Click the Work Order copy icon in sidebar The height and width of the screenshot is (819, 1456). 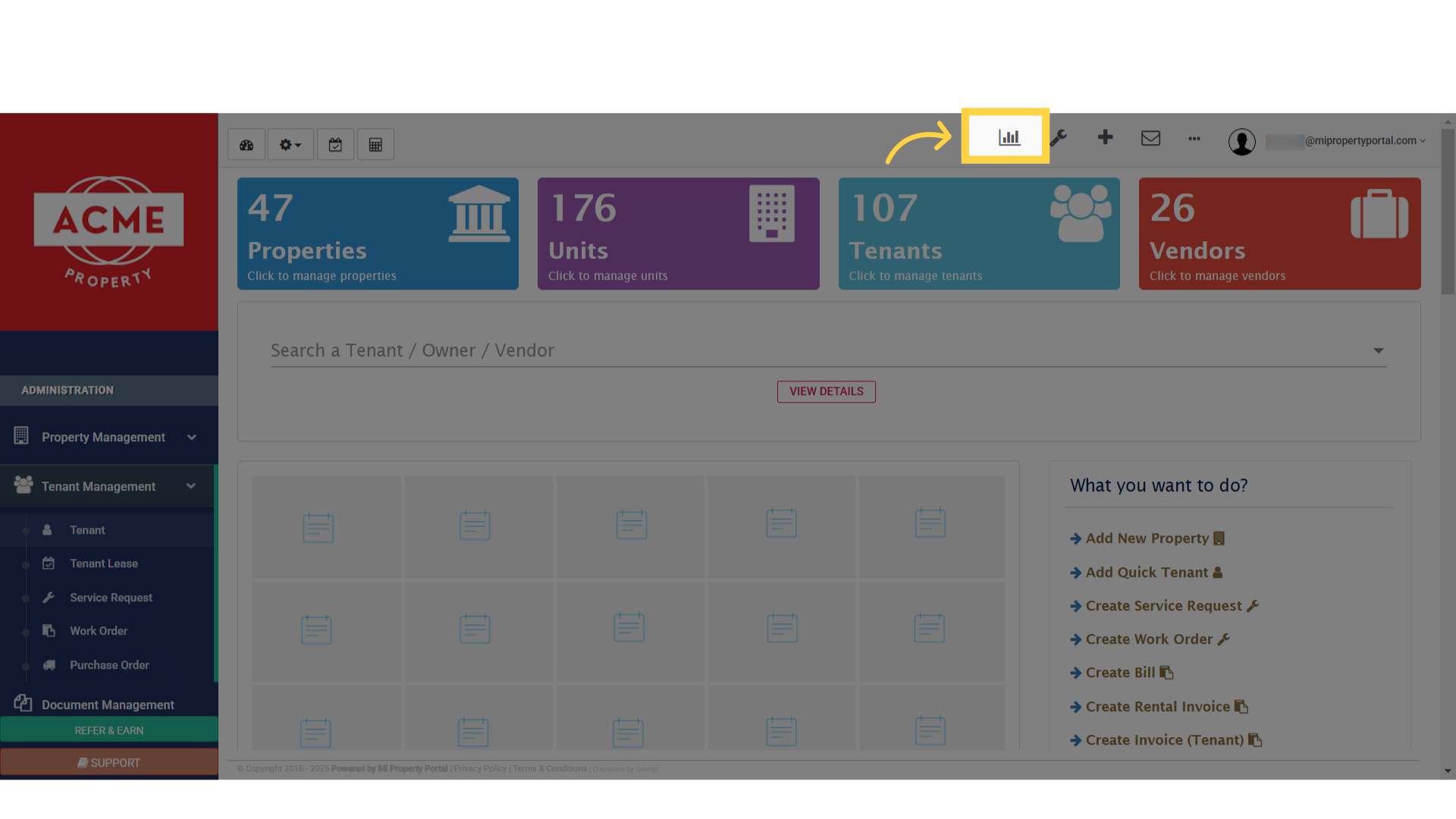tap(49, 631)
